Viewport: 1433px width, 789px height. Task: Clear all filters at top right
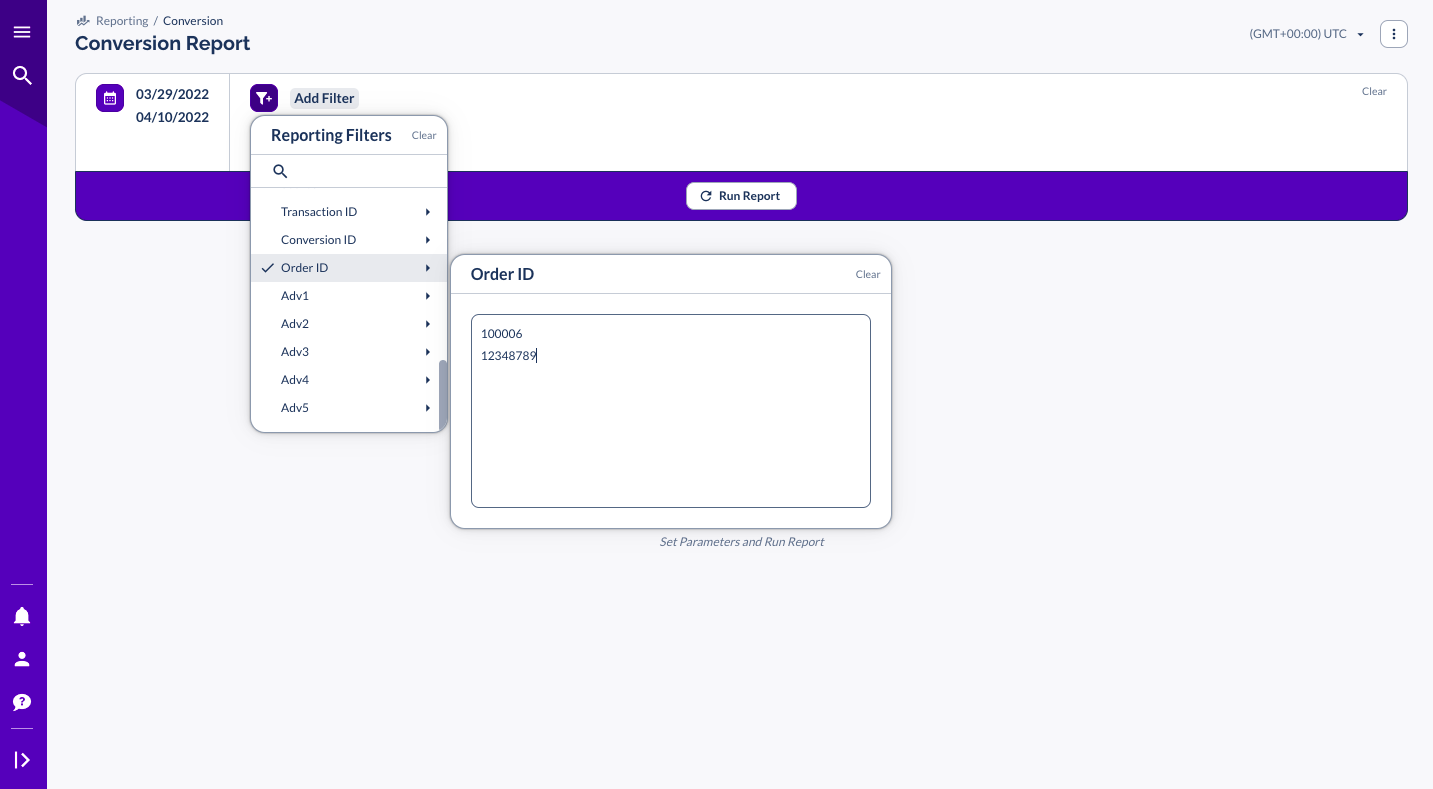(x=1374, y=91)
